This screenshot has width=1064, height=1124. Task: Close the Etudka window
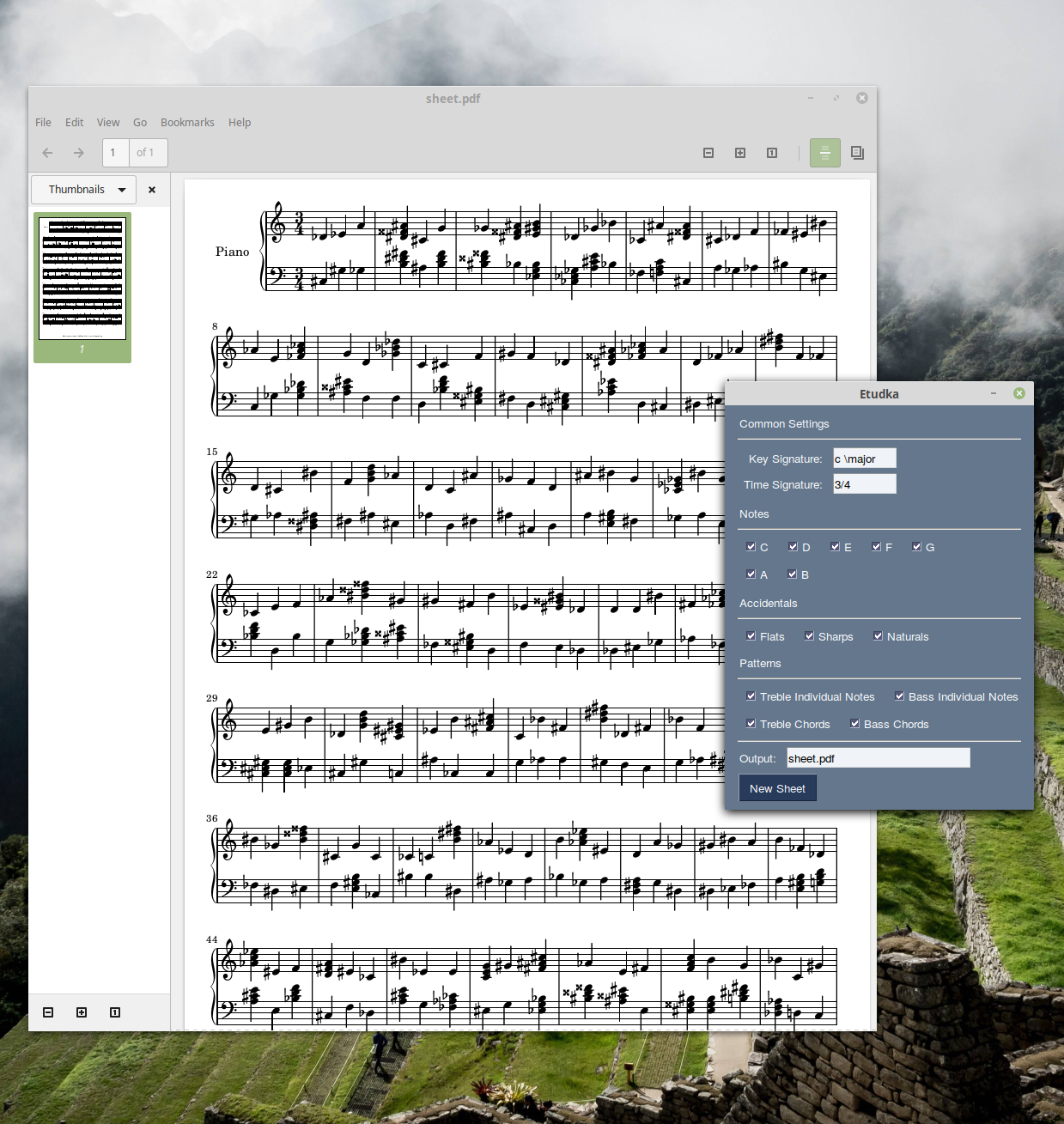coord(1019,393)
